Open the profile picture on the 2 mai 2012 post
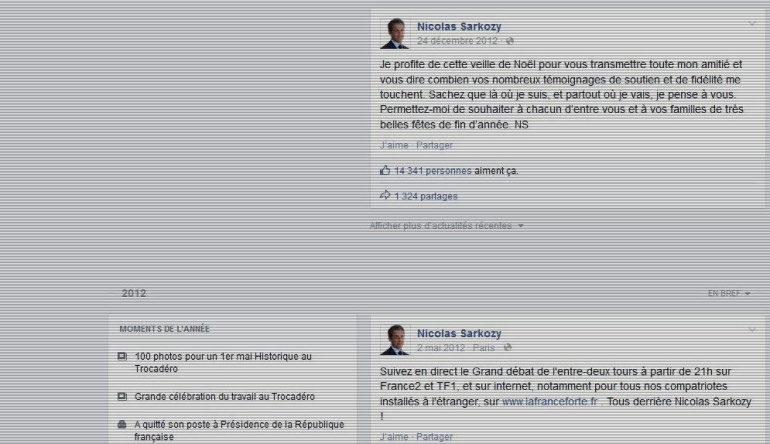This screenshot has width=770, height=444. [395, 340]
